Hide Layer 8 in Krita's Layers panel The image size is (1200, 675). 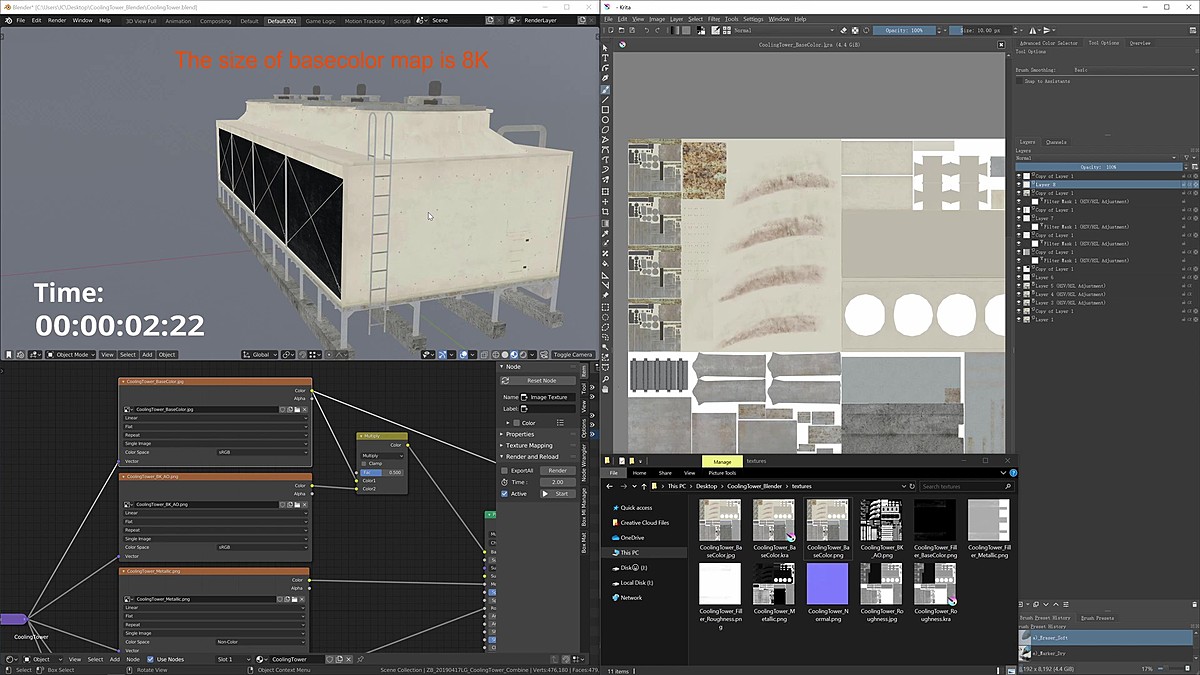pyautogui.click(x=1018, y=184)
